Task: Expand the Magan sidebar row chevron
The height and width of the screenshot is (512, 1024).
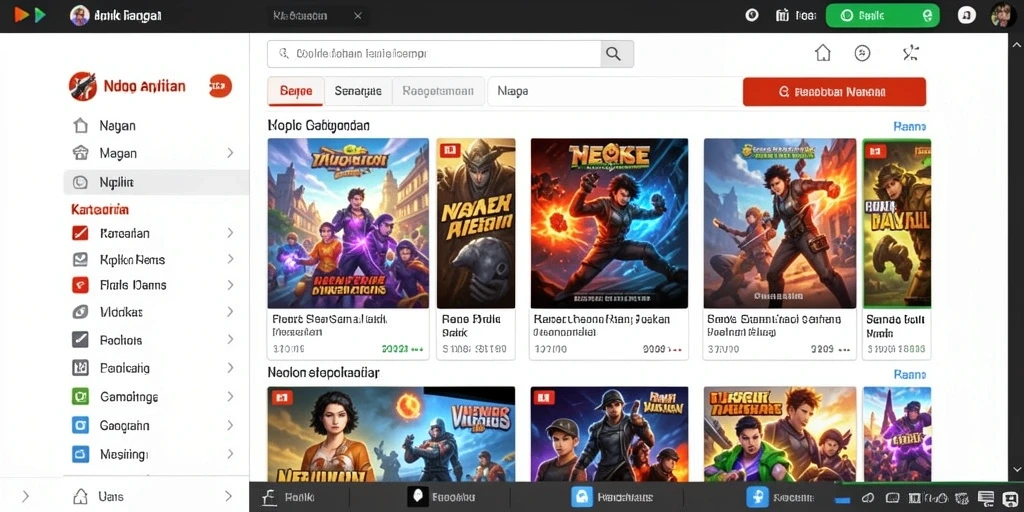Action: point(231,153)
